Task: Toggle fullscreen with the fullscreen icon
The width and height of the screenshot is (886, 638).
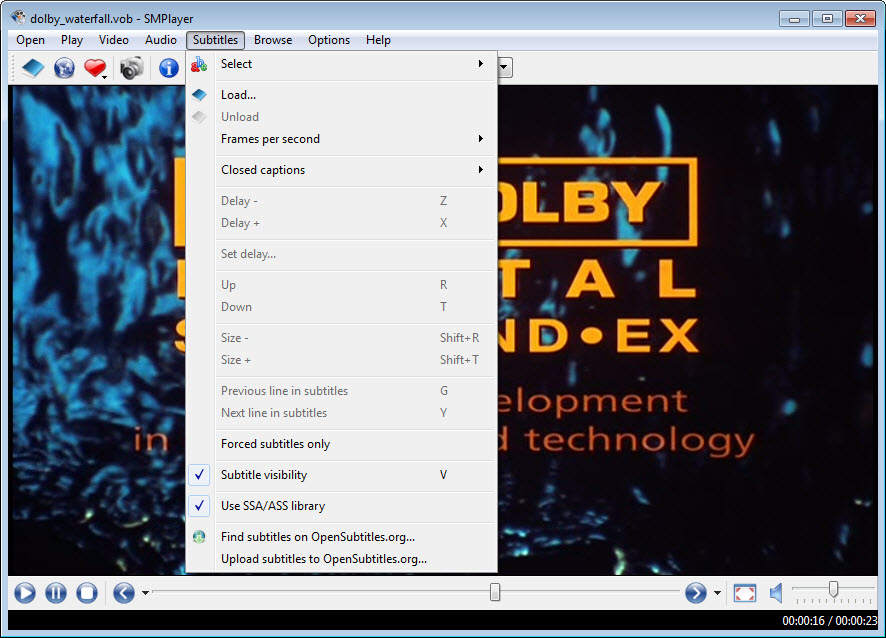Action: tap(745, 593)
